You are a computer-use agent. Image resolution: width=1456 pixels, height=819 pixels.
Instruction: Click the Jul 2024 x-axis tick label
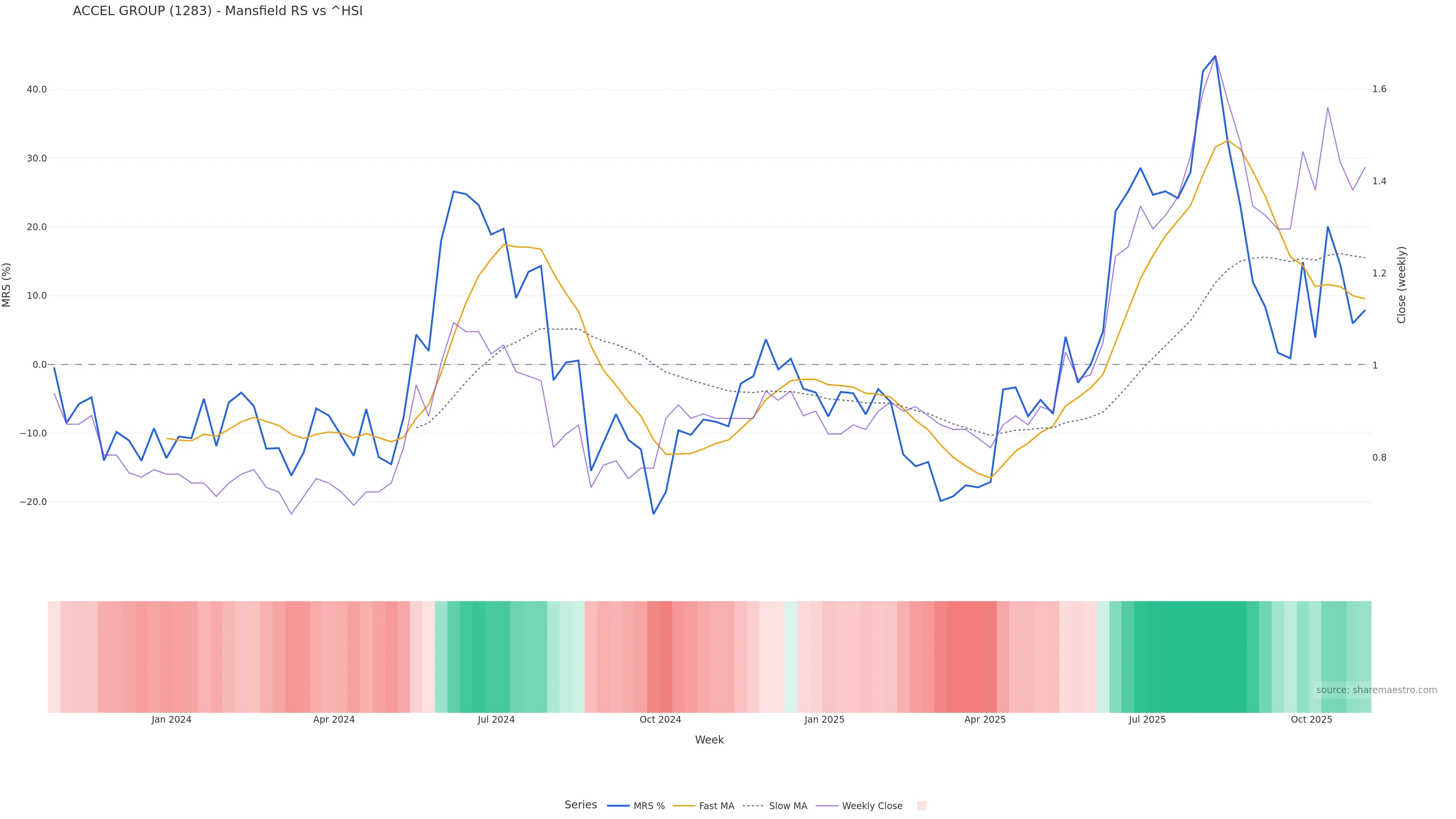coord(496,720)
